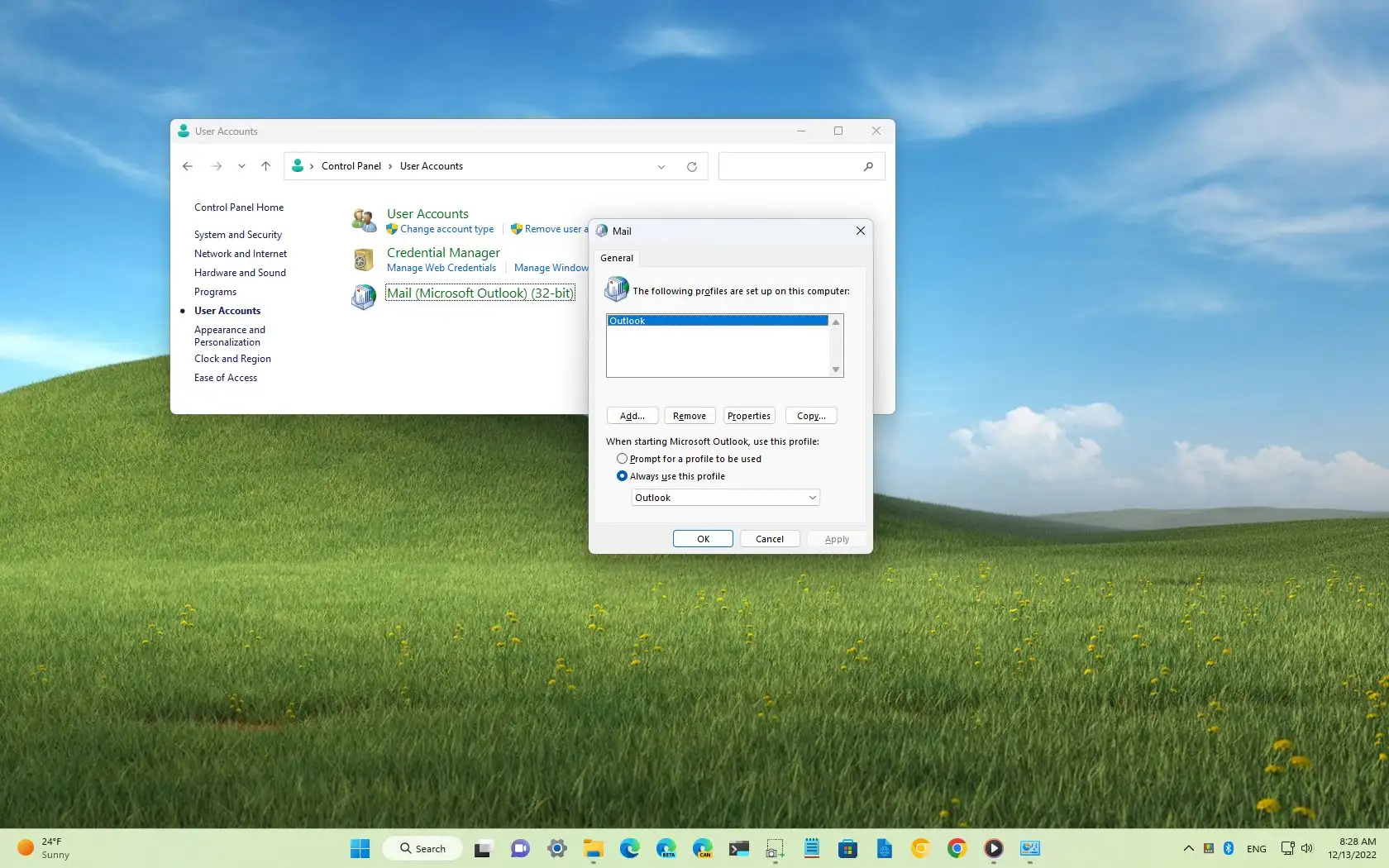The width and height of the screenshot is (1389, 868).
Task: Click the Control Panel taskbar icon
Action: tap(1030, 848)
